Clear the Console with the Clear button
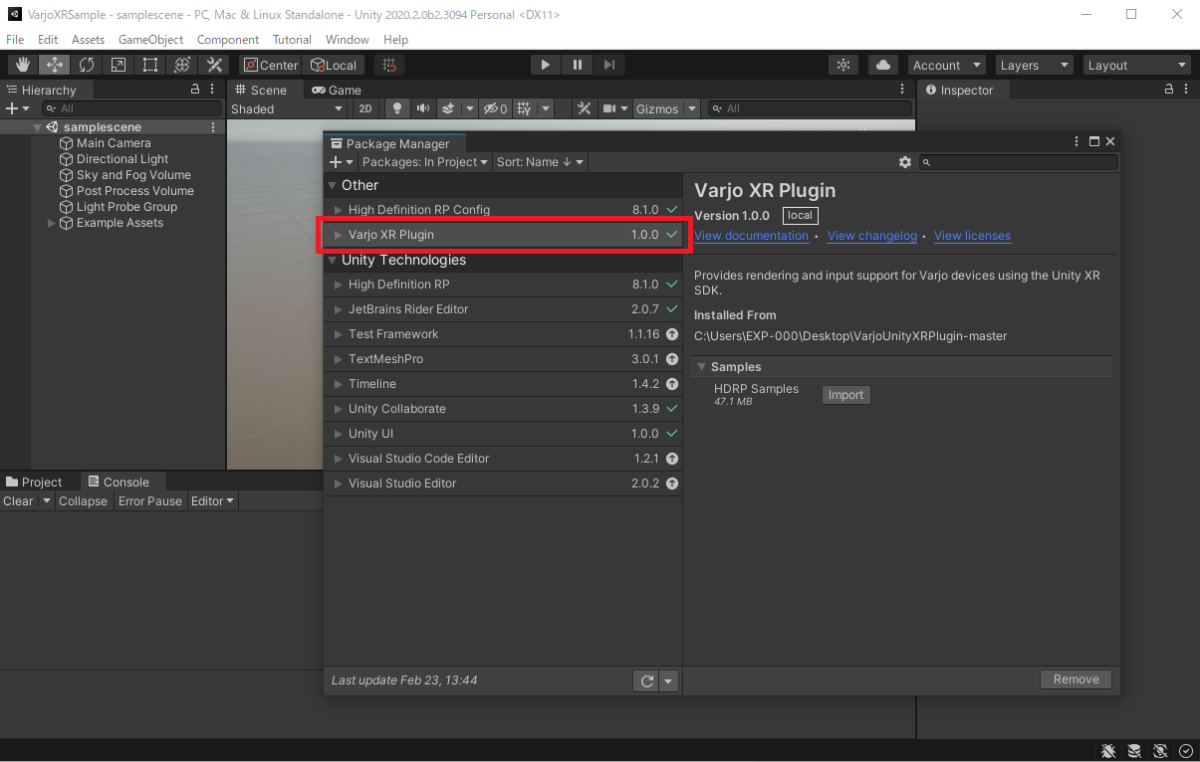Image resolution: width=1200 pixels, height=762 pixels. pyautogui.click(x=18, y=501)
